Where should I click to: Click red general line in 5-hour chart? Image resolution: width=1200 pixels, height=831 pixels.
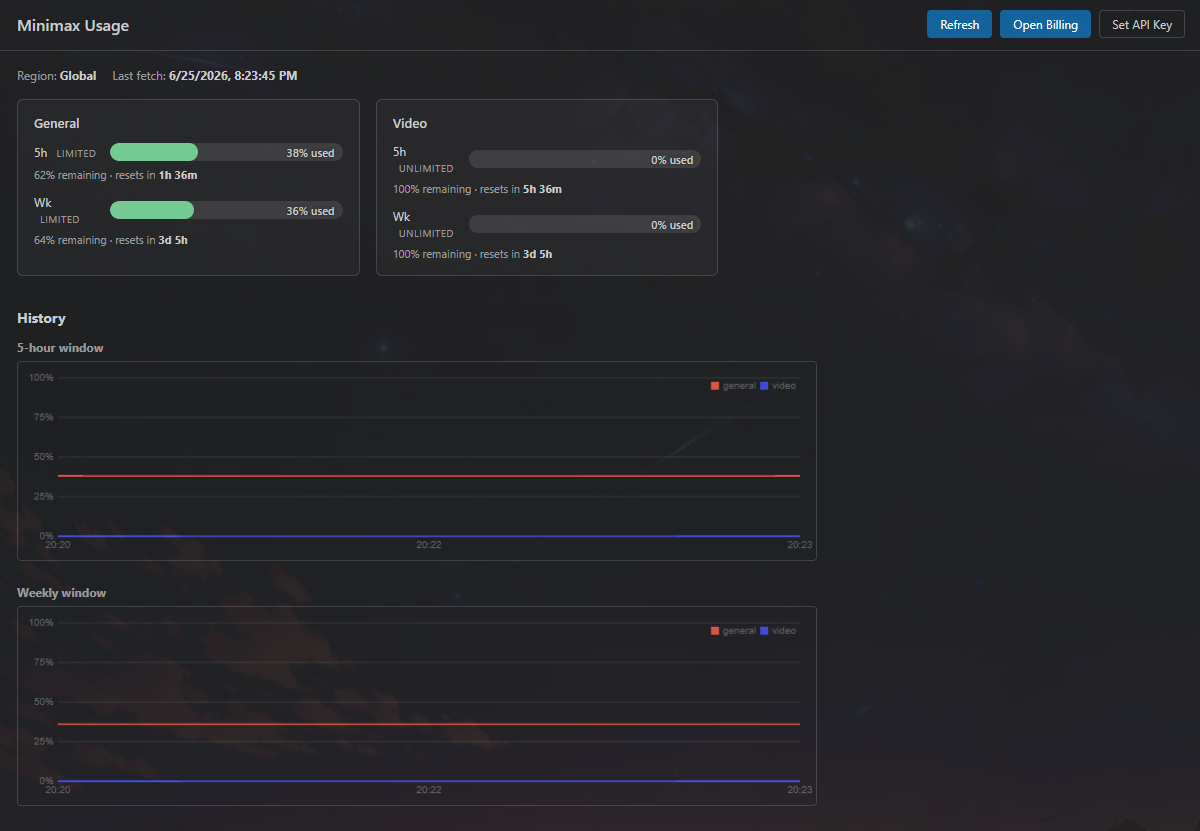(429, 476)
